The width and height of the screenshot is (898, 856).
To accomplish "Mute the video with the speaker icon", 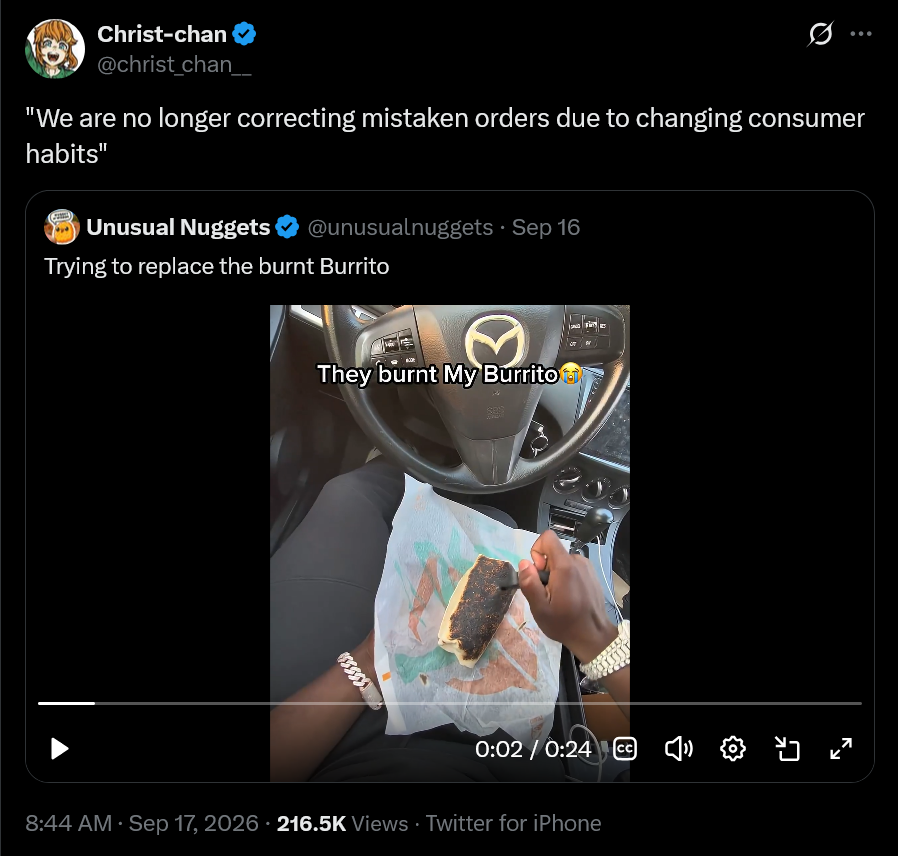I will click(x=679, y=748).
